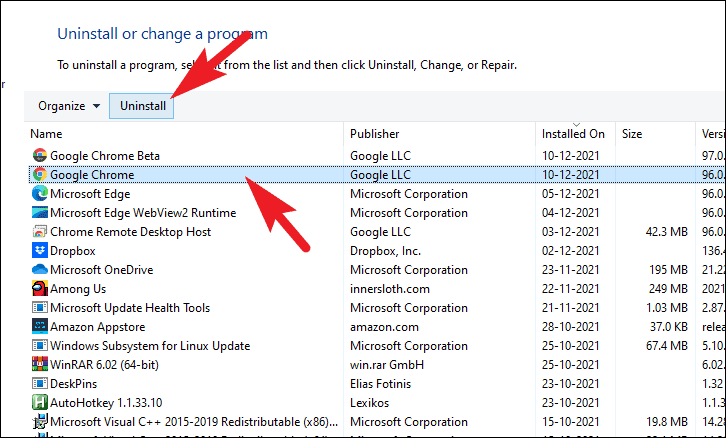Sort by the Name column header
726x438 pixels.
(46, 134)
